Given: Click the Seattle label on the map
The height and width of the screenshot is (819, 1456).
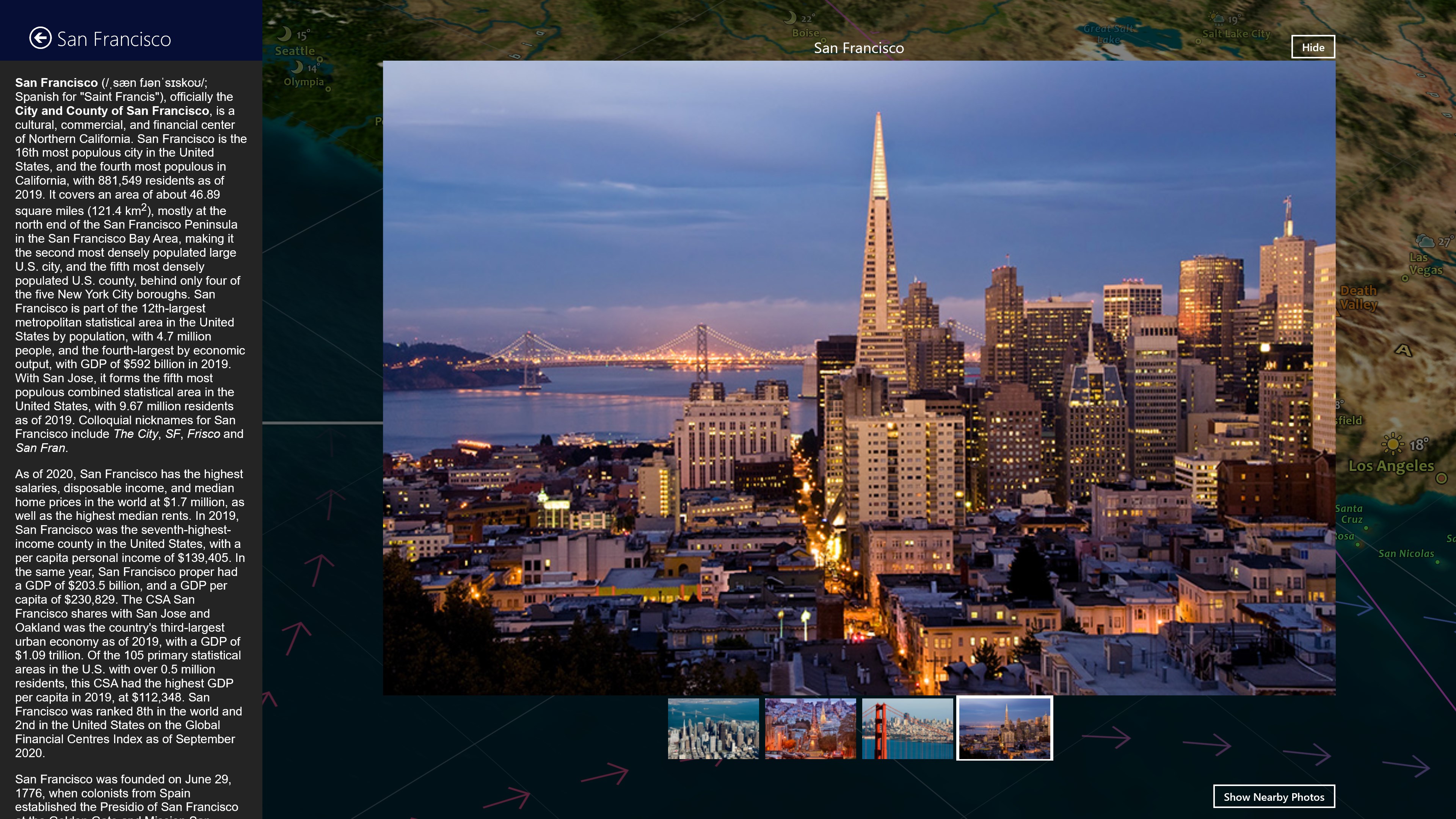Looking at the screenshot, I should click(295, 50).
